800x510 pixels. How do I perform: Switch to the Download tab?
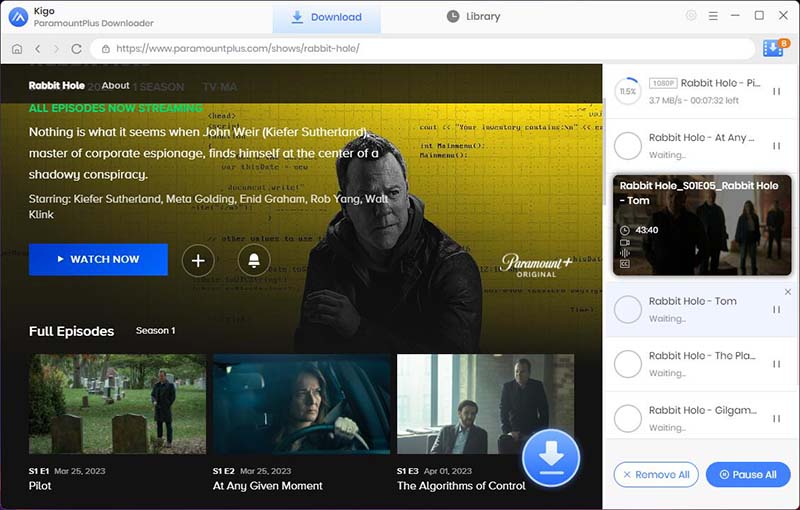(x=327, y=17)
